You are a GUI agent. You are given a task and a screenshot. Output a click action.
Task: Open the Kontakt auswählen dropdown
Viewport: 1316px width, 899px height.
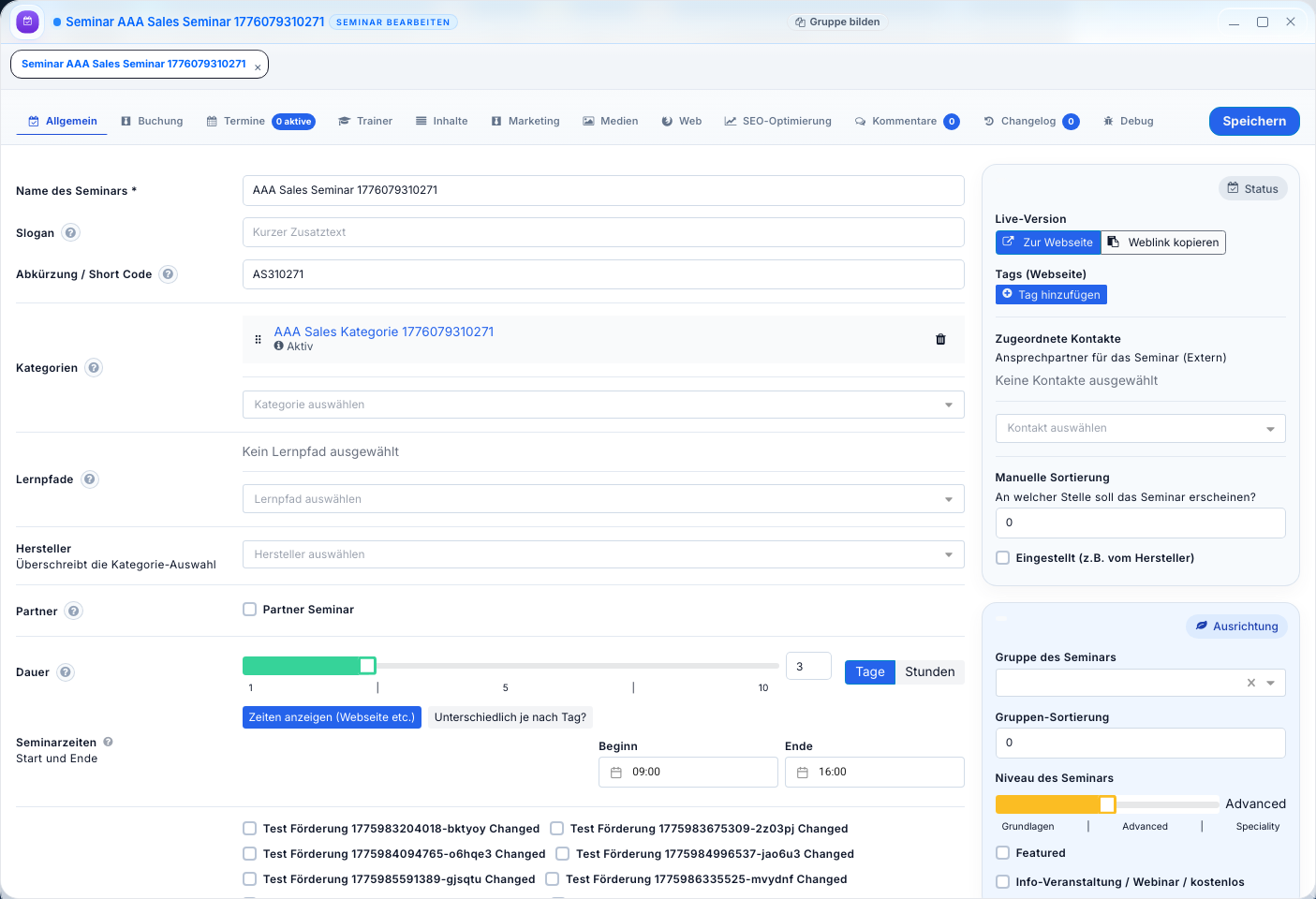tap(1269, 429)
